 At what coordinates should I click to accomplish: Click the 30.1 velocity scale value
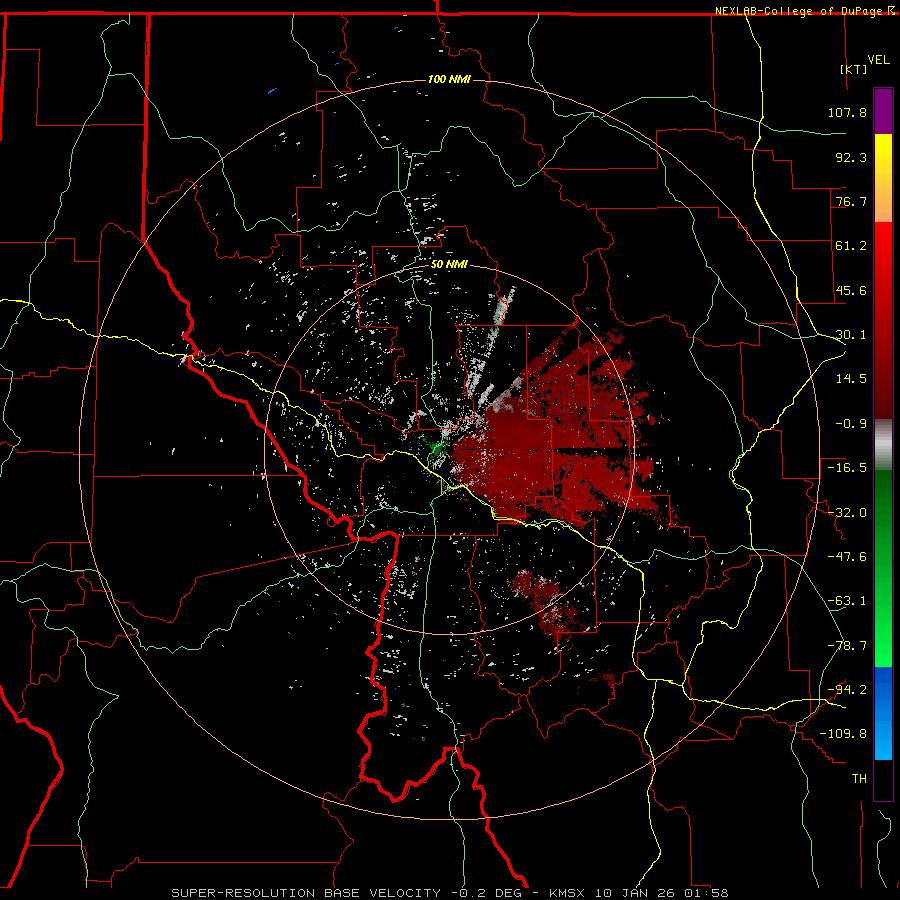[851, 335]
